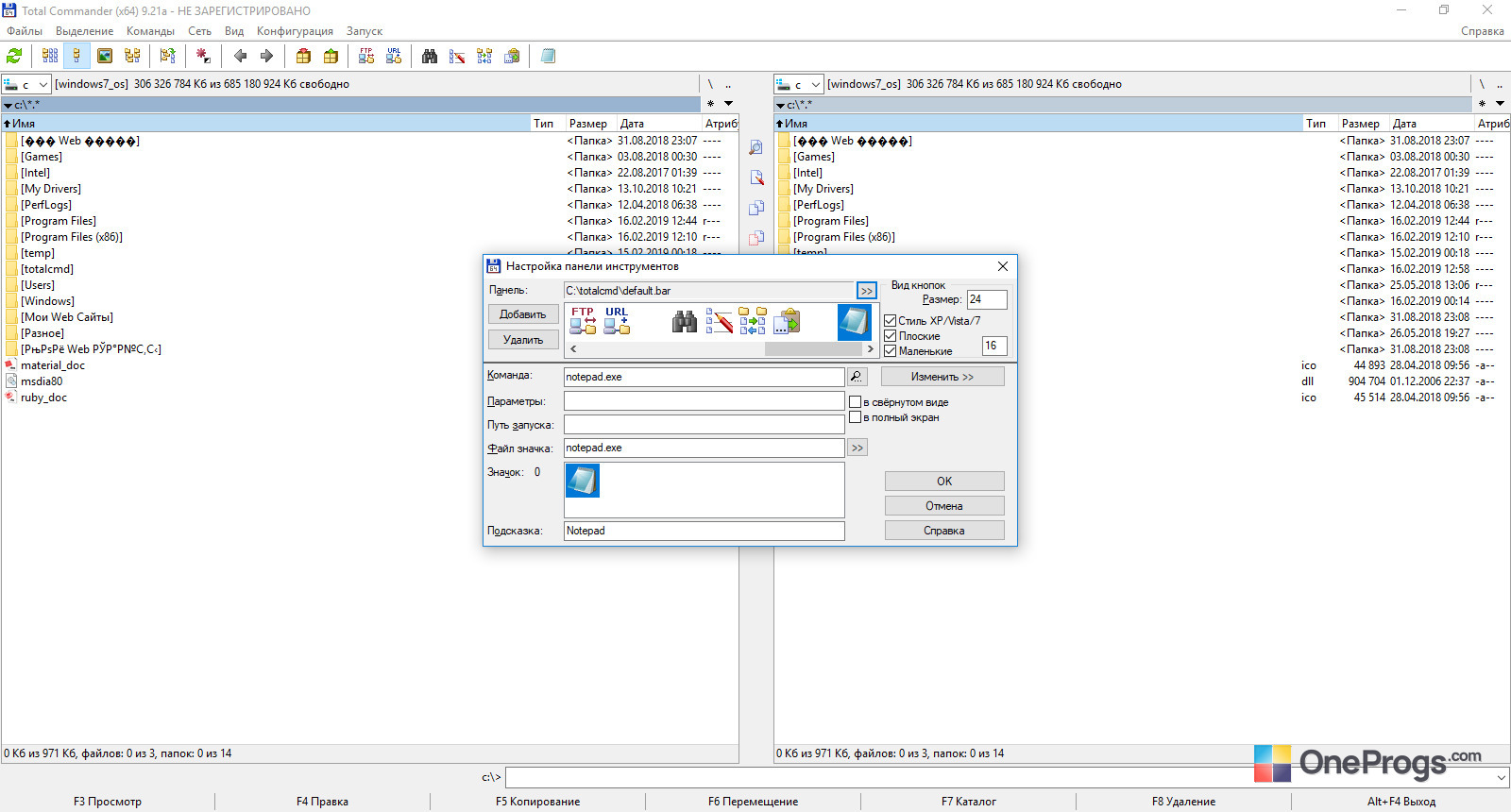Click the Отмена button
The width and height of the screenshot is (1511, 812).
point(944,506)
